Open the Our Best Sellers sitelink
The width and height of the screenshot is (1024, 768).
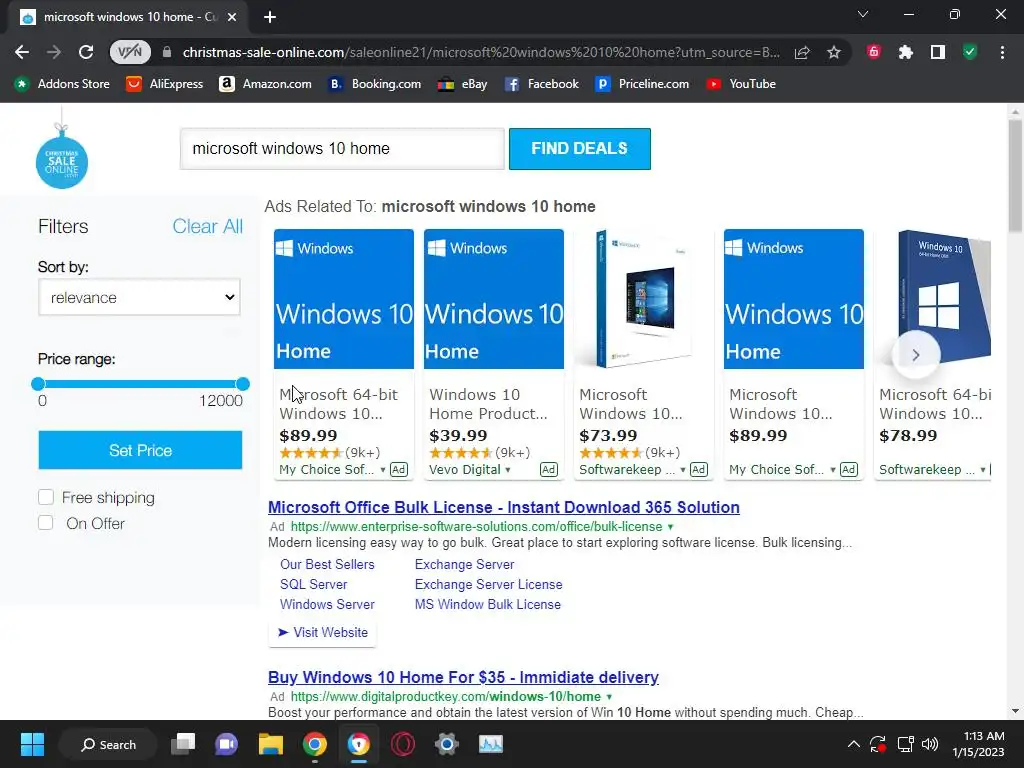click(327, 564)
